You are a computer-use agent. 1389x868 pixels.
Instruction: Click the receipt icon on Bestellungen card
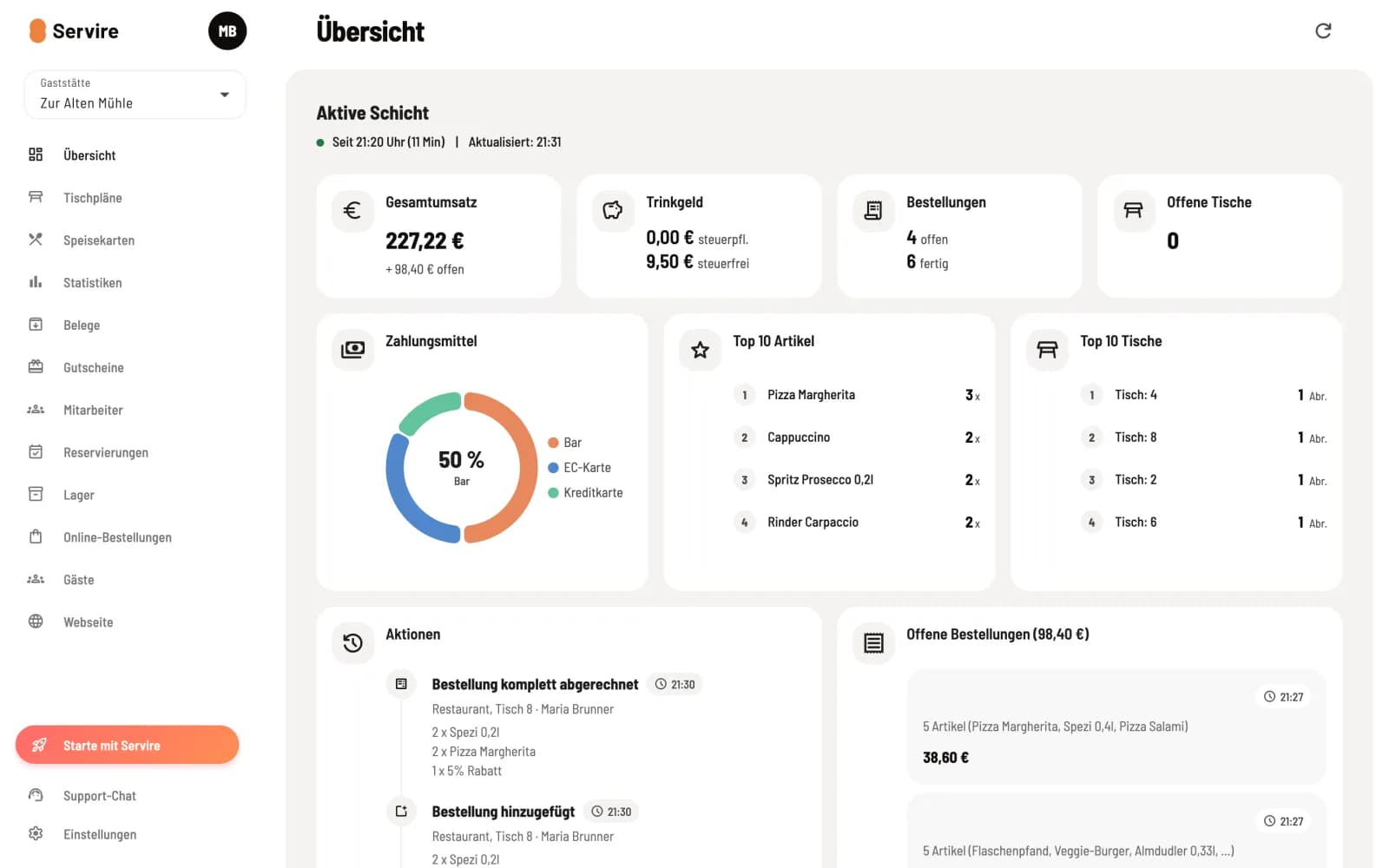873,211
